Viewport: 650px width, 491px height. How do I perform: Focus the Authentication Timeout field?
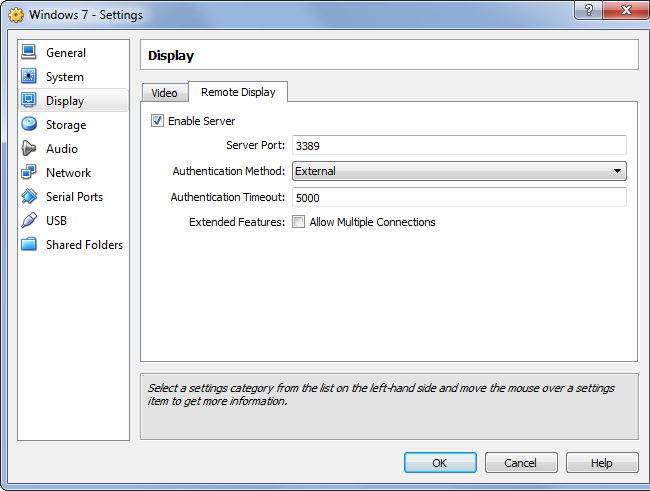click(x=459, y=197)
